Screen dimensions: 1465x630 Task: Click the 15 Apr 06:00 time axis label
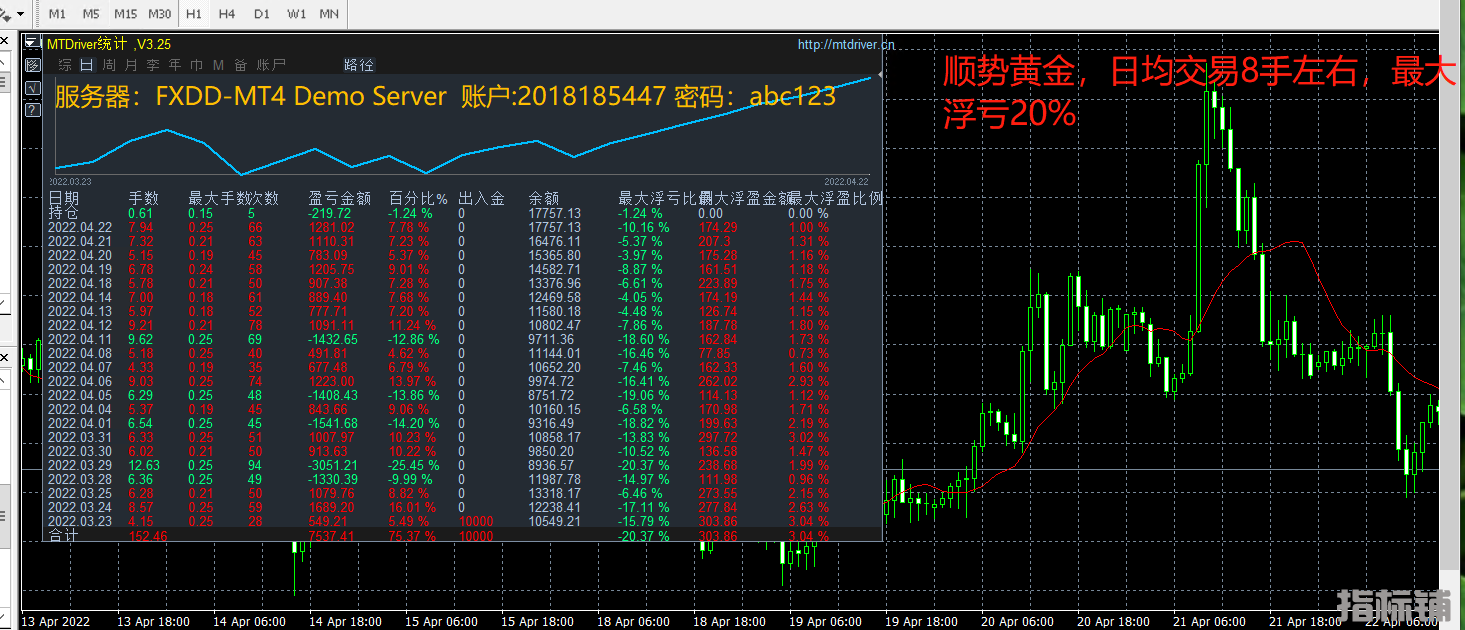pyautogui.click(x=443, y=621)
